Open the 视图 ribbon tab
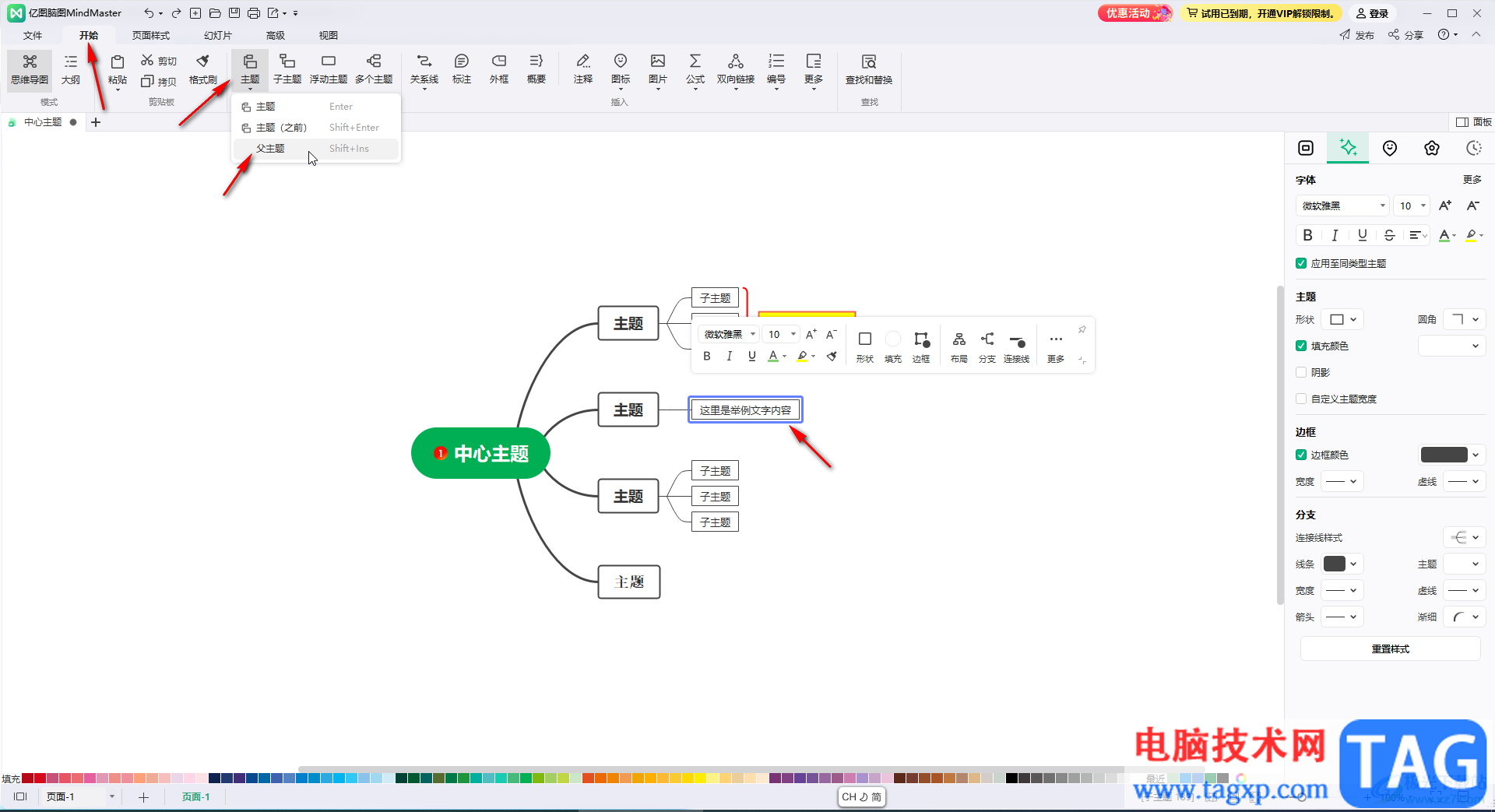The width and height of the screenshot is (1495, 812). [x=329, y=35]
